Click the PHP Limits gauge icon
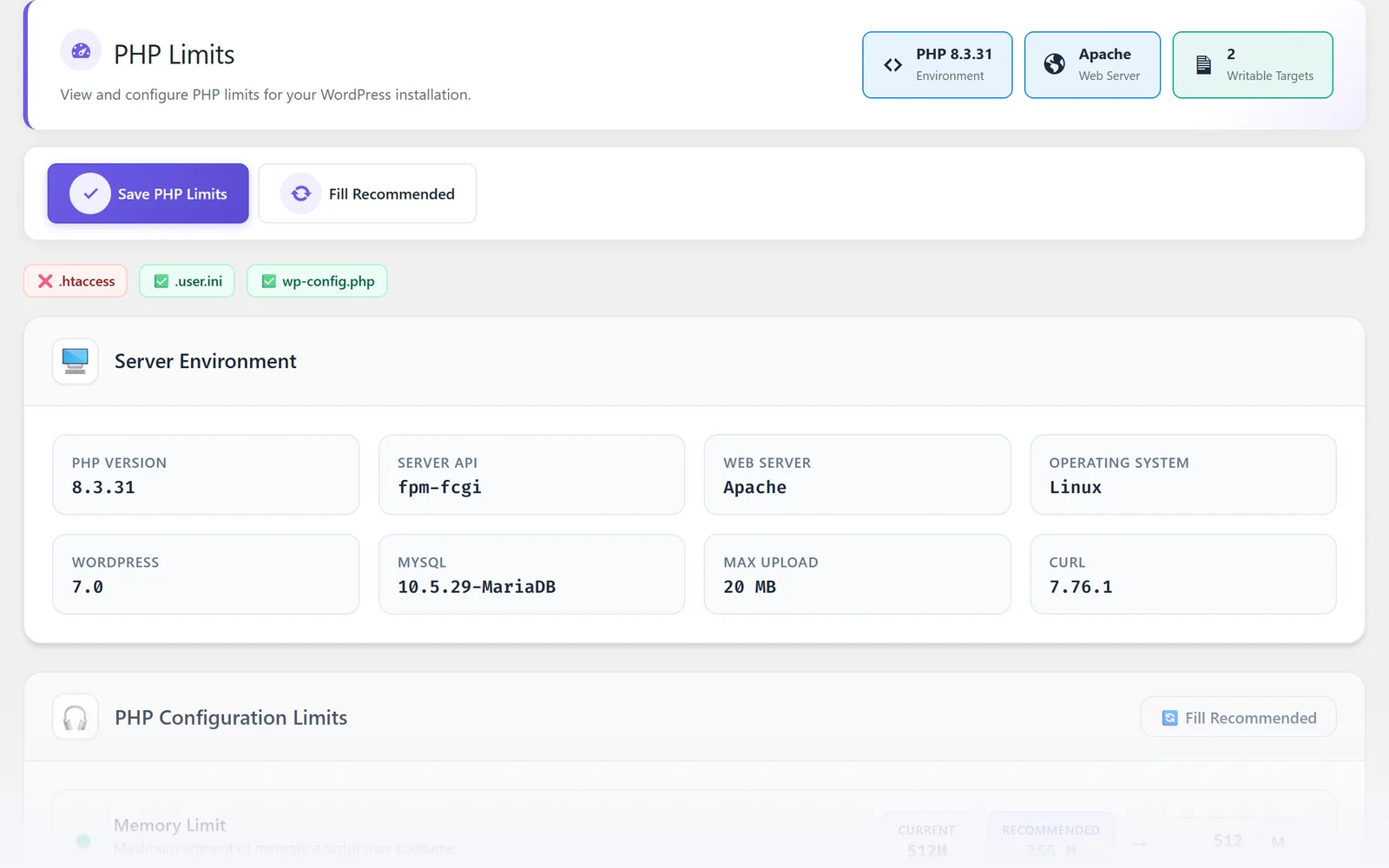 (81, 50)
